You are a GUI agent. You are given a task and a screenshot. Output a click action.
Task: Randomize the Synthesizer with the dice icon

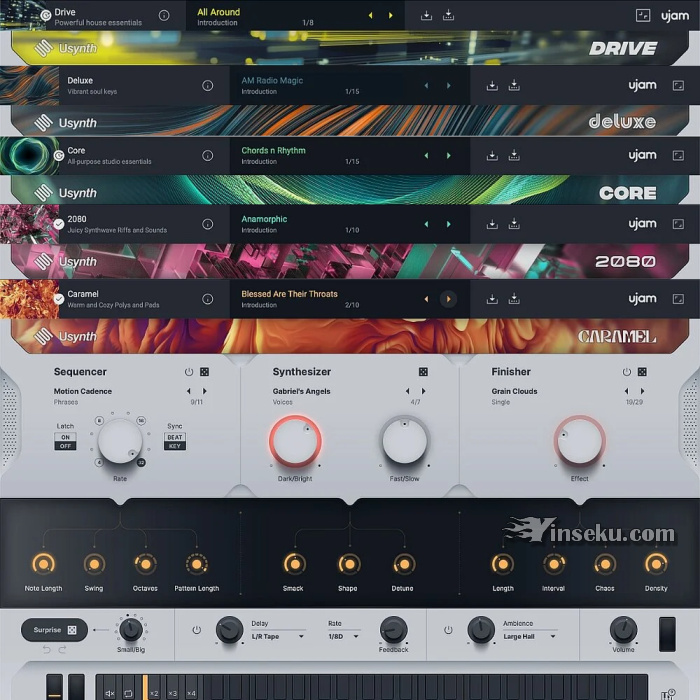click(423, 372)
